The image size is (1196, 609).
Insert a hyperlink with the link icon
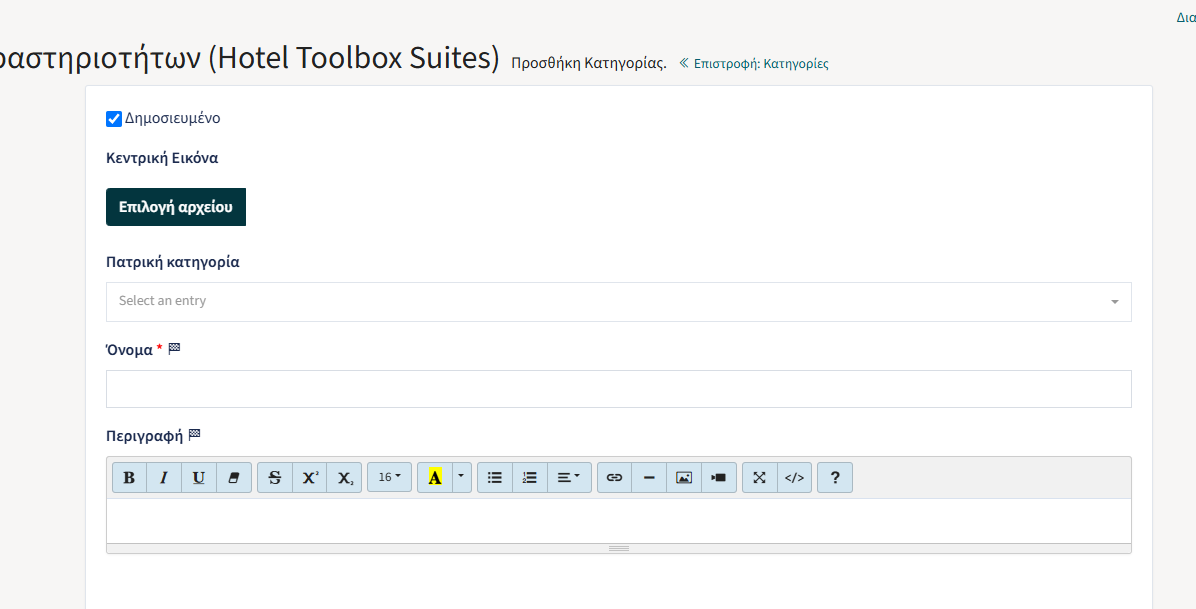click(x=614, y=478)
